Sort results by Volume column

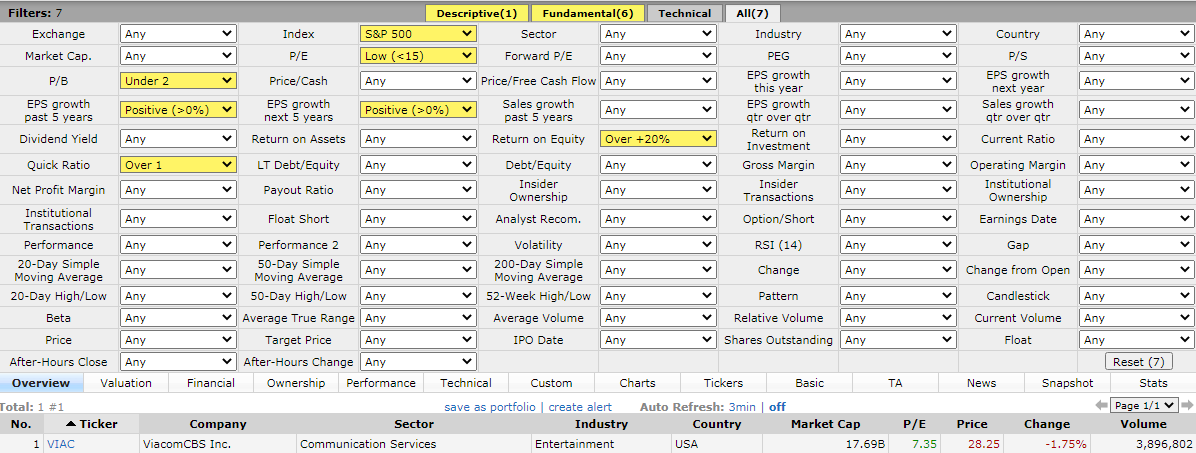(1143, 424)
